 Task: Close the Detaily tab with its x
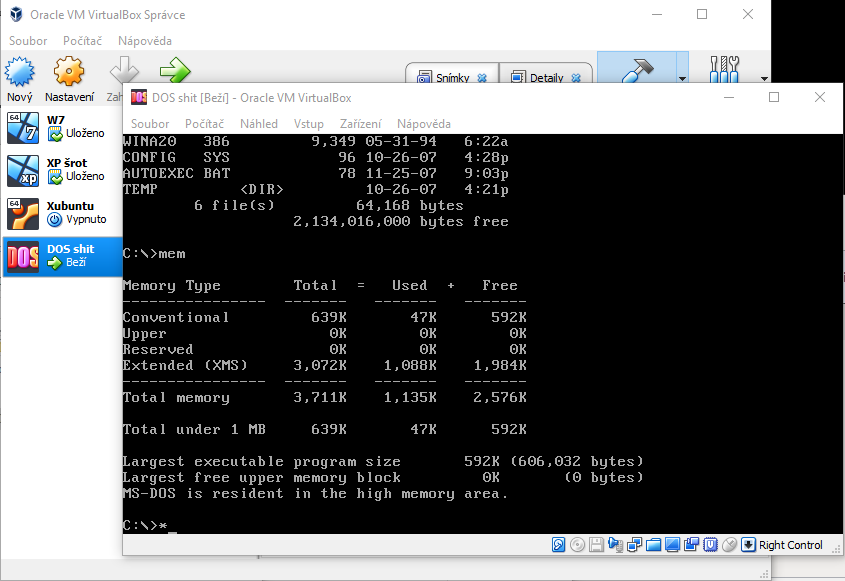pos(576,78)
